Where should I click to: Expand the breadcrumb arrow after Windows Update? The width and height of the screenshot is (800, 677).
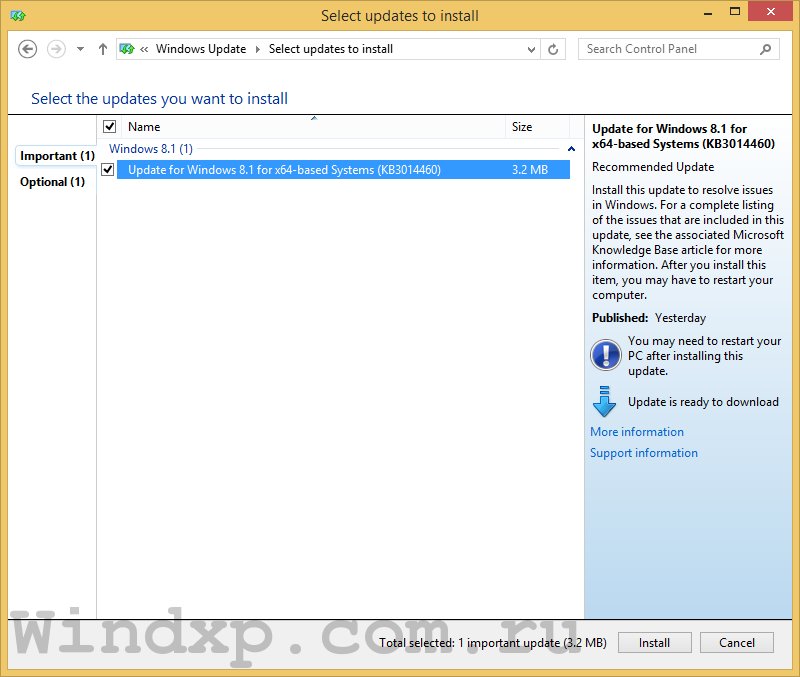tap(258, 49)
